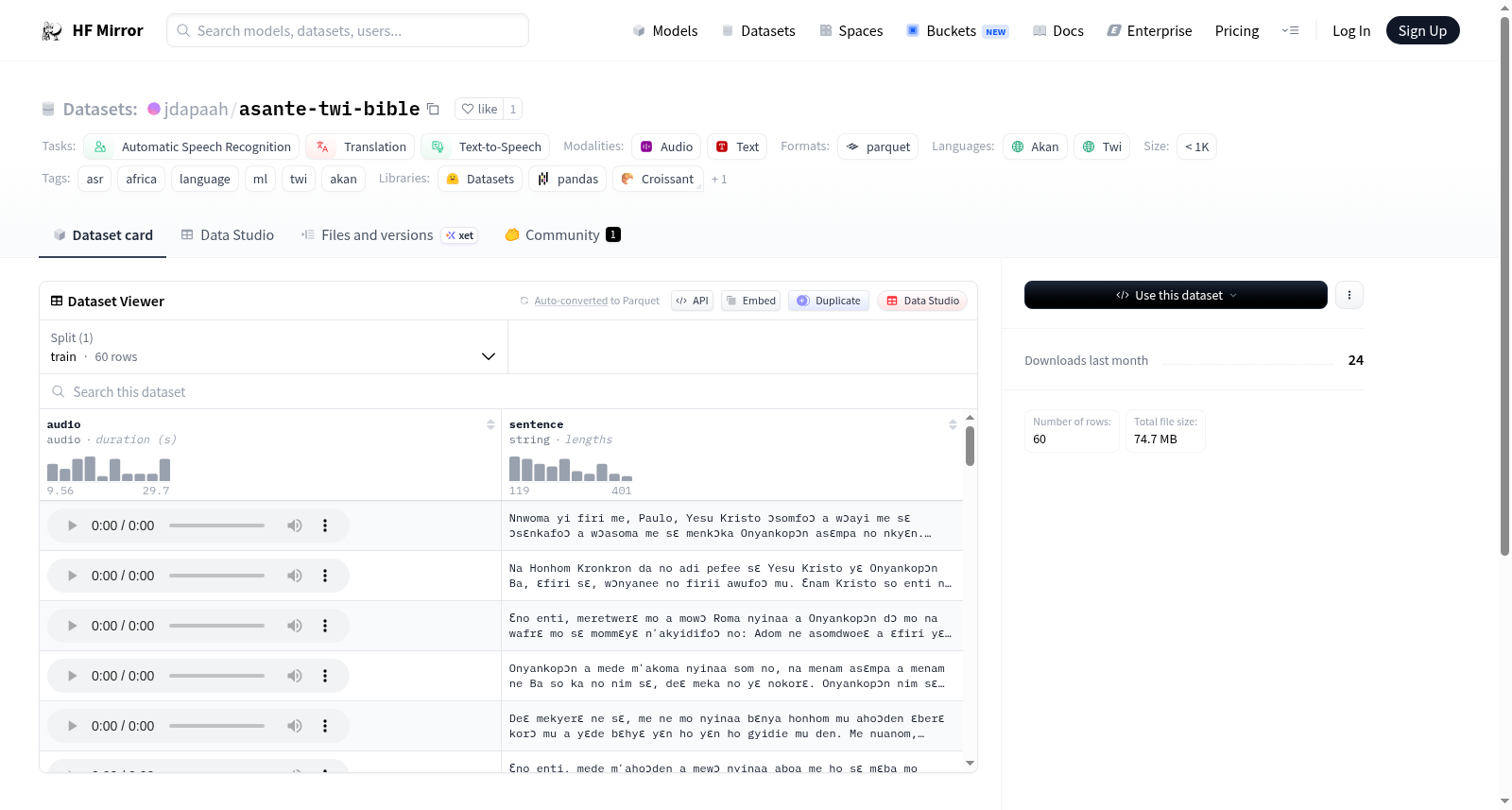Sort the audio column
The height and width of the screenshot is (810, 1512).
click(490, 425)
